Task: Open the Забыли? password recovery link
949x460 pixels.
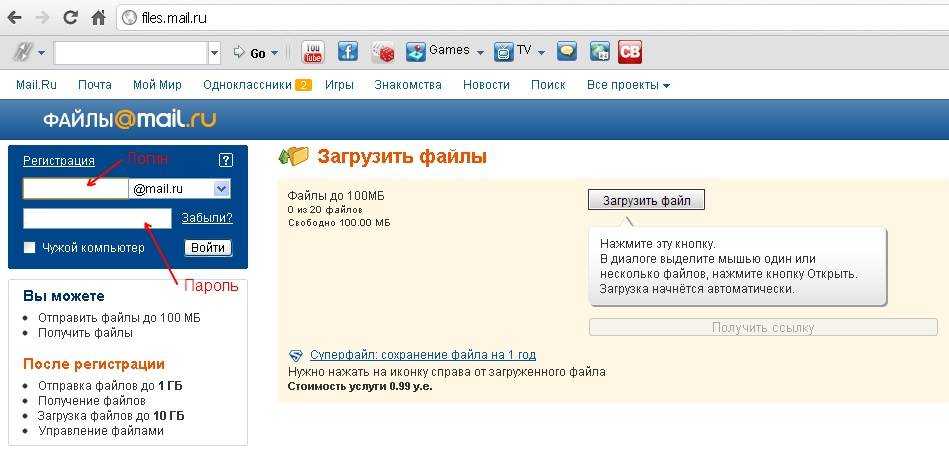Action: (207, 218)
